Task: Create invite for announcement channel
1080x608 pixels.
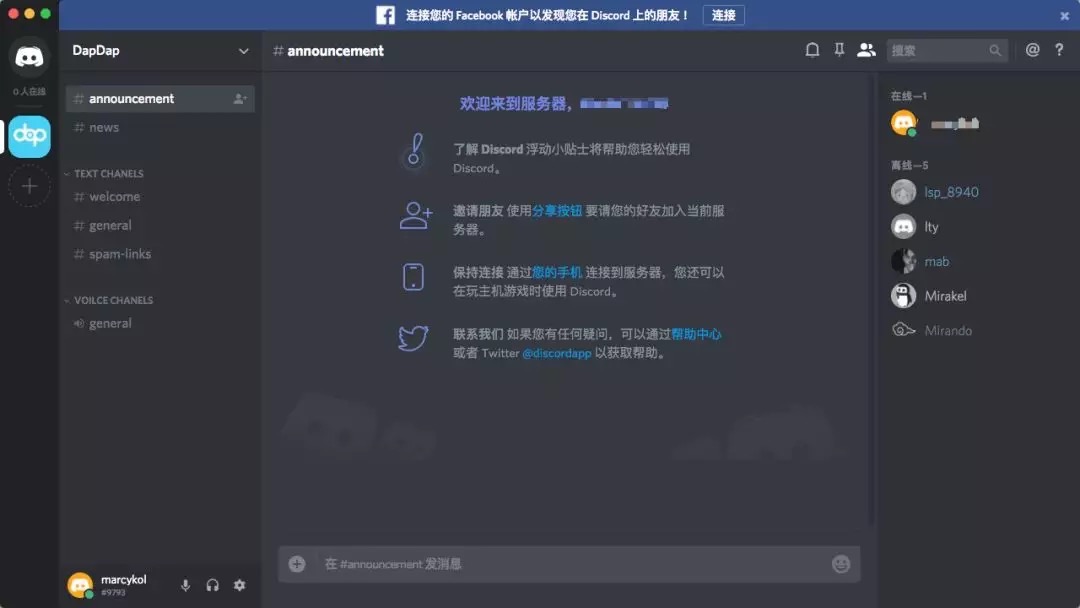Action: pyautogui.click(x=239, y=99)
